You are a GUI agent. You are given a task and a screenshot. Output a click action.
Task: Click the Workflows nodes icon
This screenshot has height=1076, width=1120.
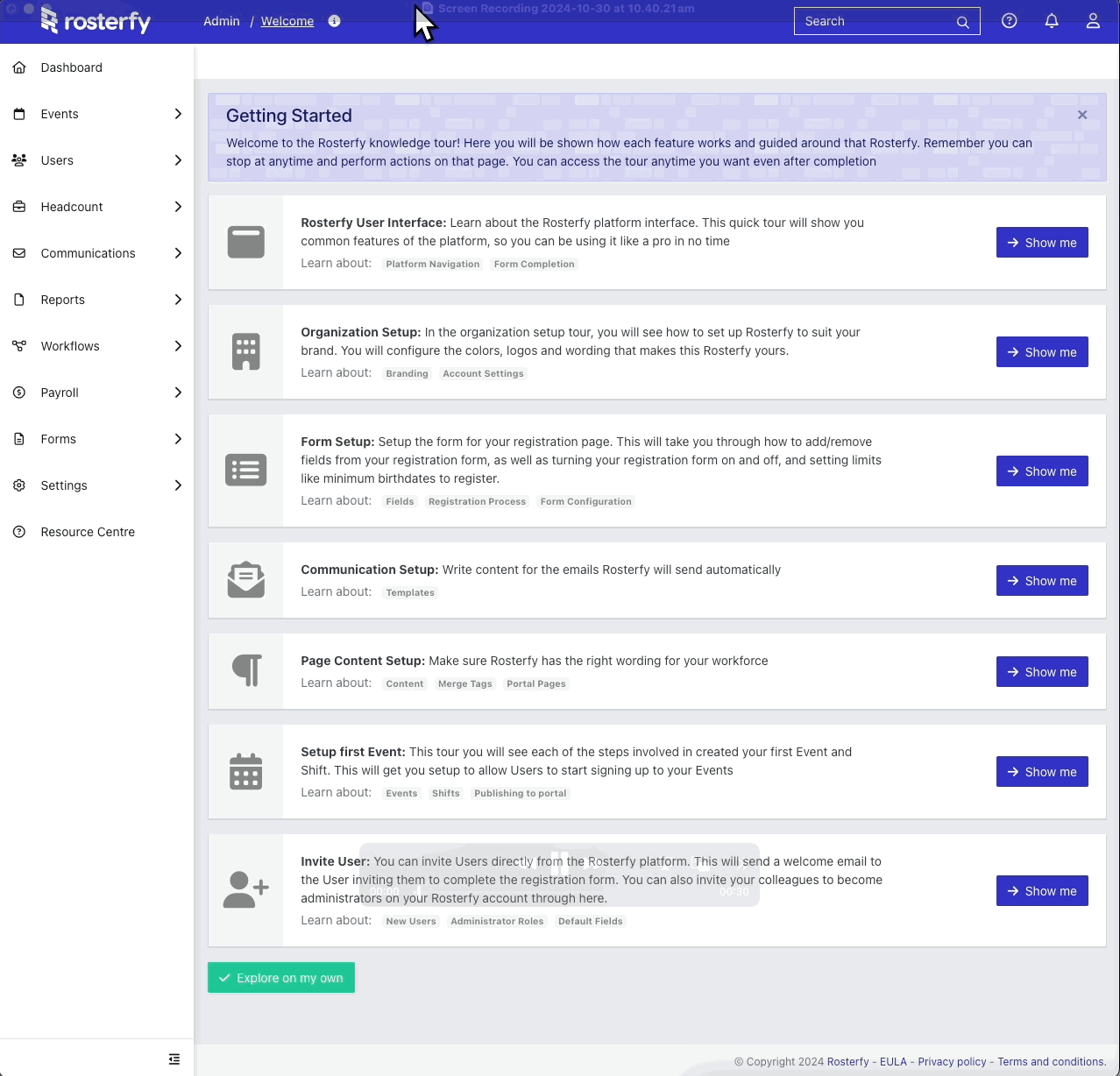click(x=19, y=346)
